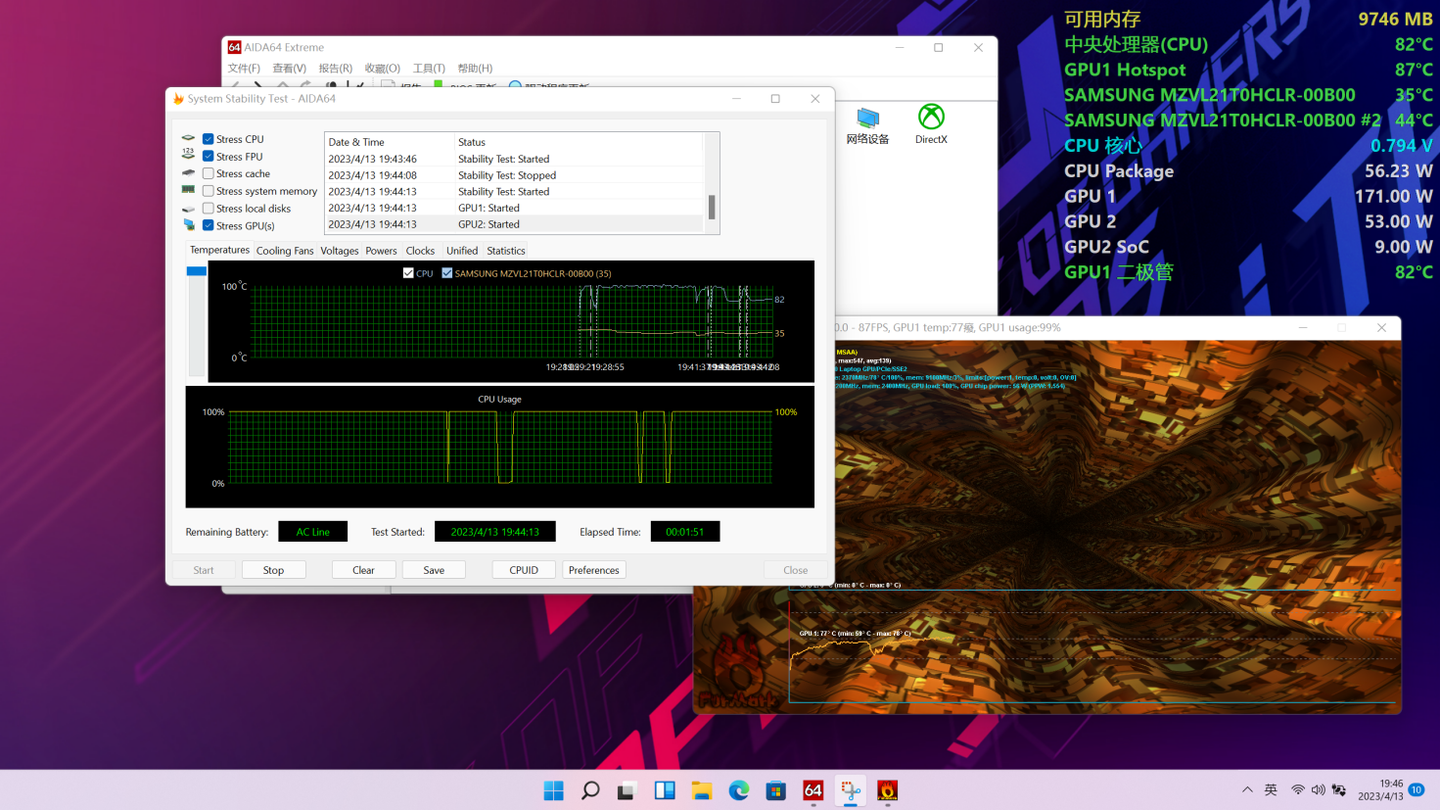
Task: Click the memory module icon beside Stress system memory
Action: click(188, 190)
